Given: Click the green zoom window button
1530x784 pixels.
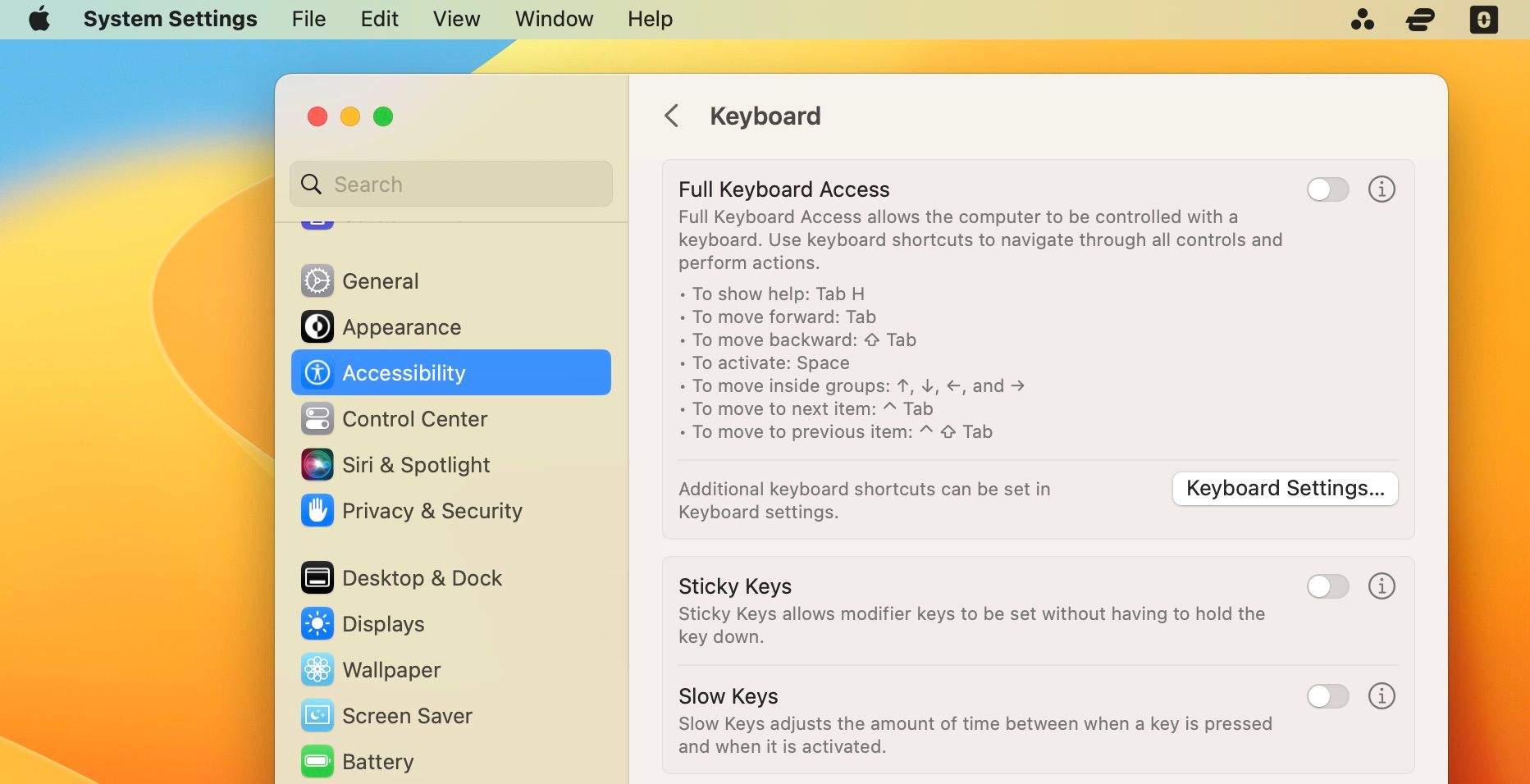Looking at the screenshot, I should [383, 116].
